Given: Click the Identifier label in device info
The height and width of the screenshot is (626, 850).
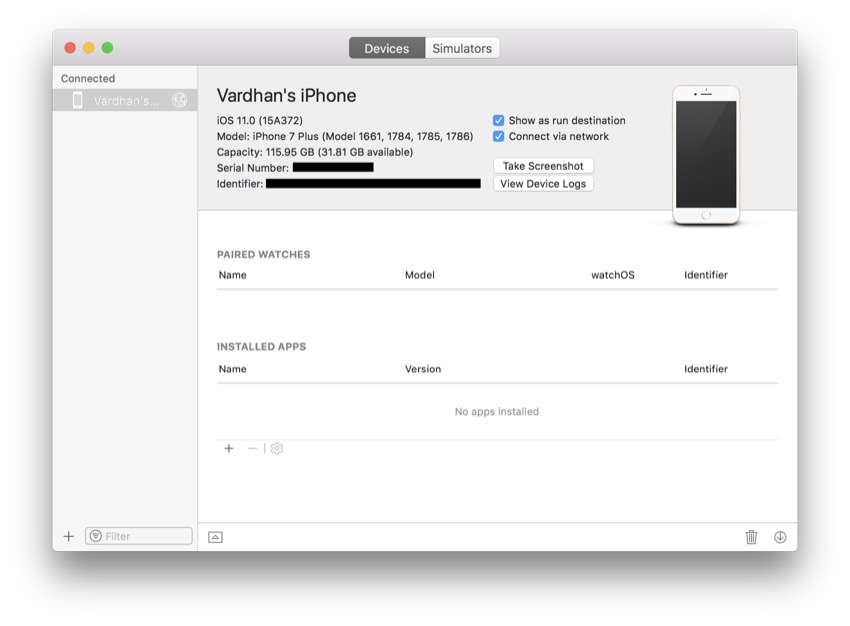Looking at the screenshot, I should click(x=240, y=184).
